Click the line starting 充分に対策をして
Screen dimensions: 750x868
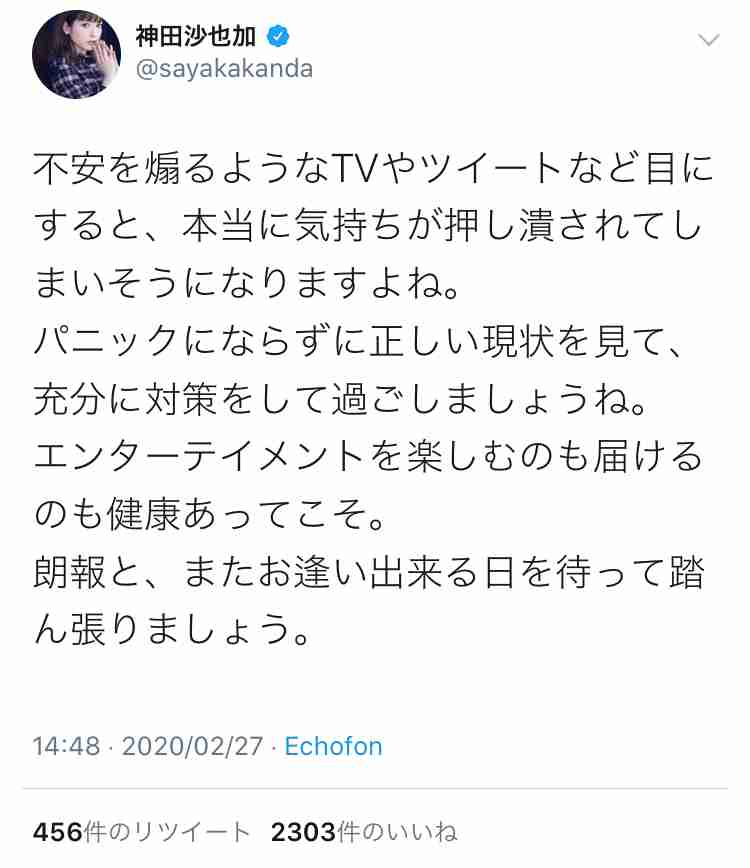pos(339,399)
